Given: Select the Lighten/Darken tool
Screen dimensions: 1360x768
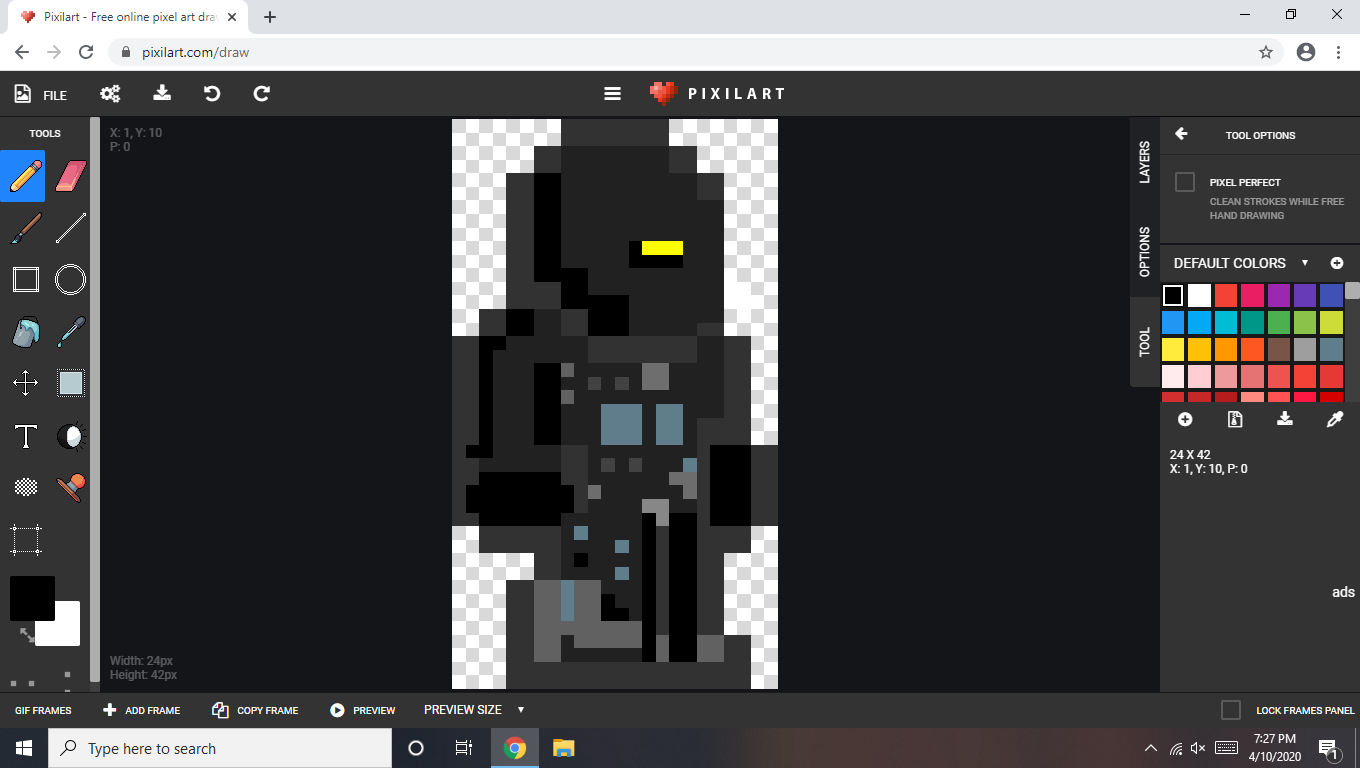Looking at the screenshot, I should point(71,436).
